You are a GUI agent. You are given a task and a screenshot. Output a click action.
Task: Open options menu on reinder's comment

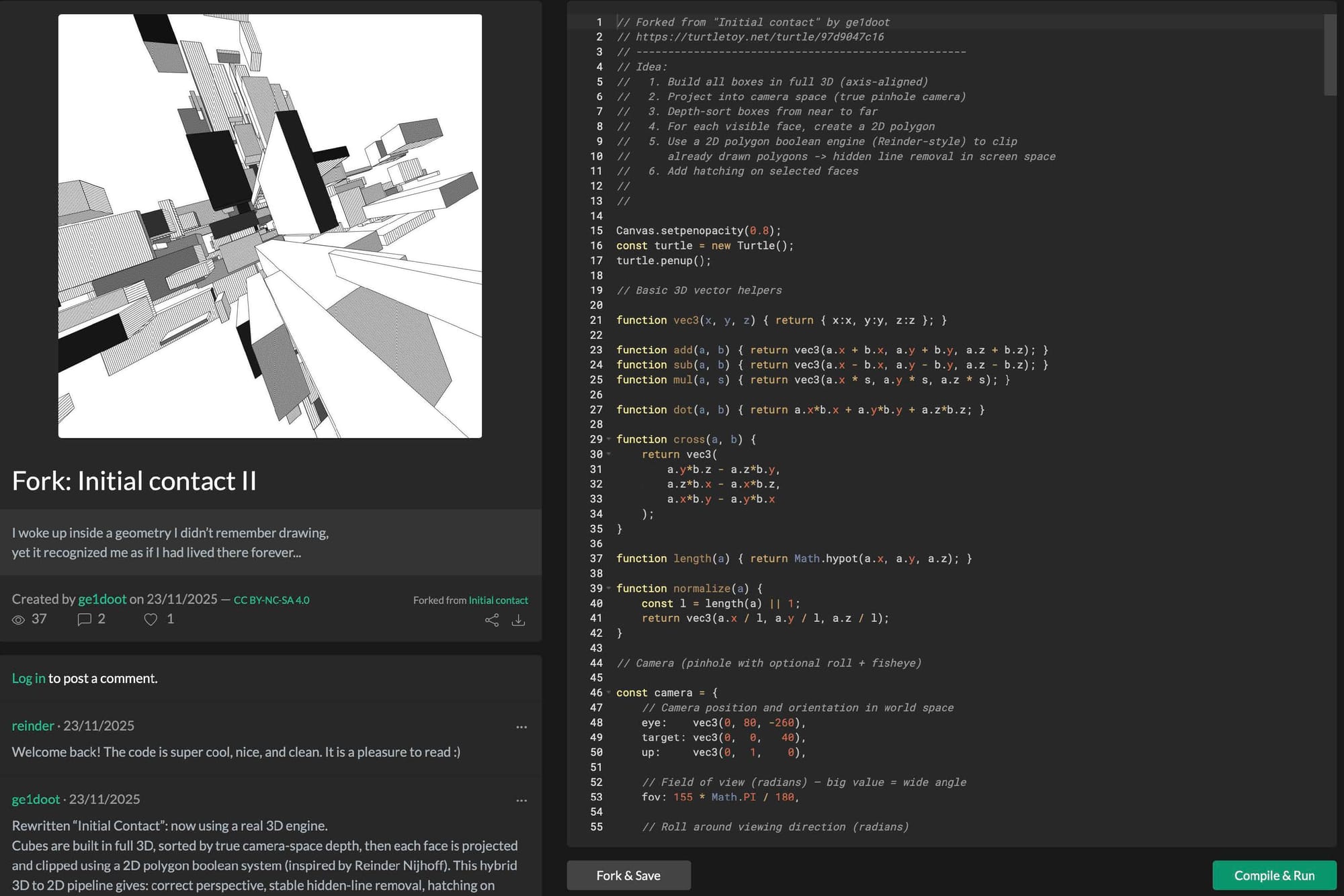pyautogui.click(x=521, y=727)
